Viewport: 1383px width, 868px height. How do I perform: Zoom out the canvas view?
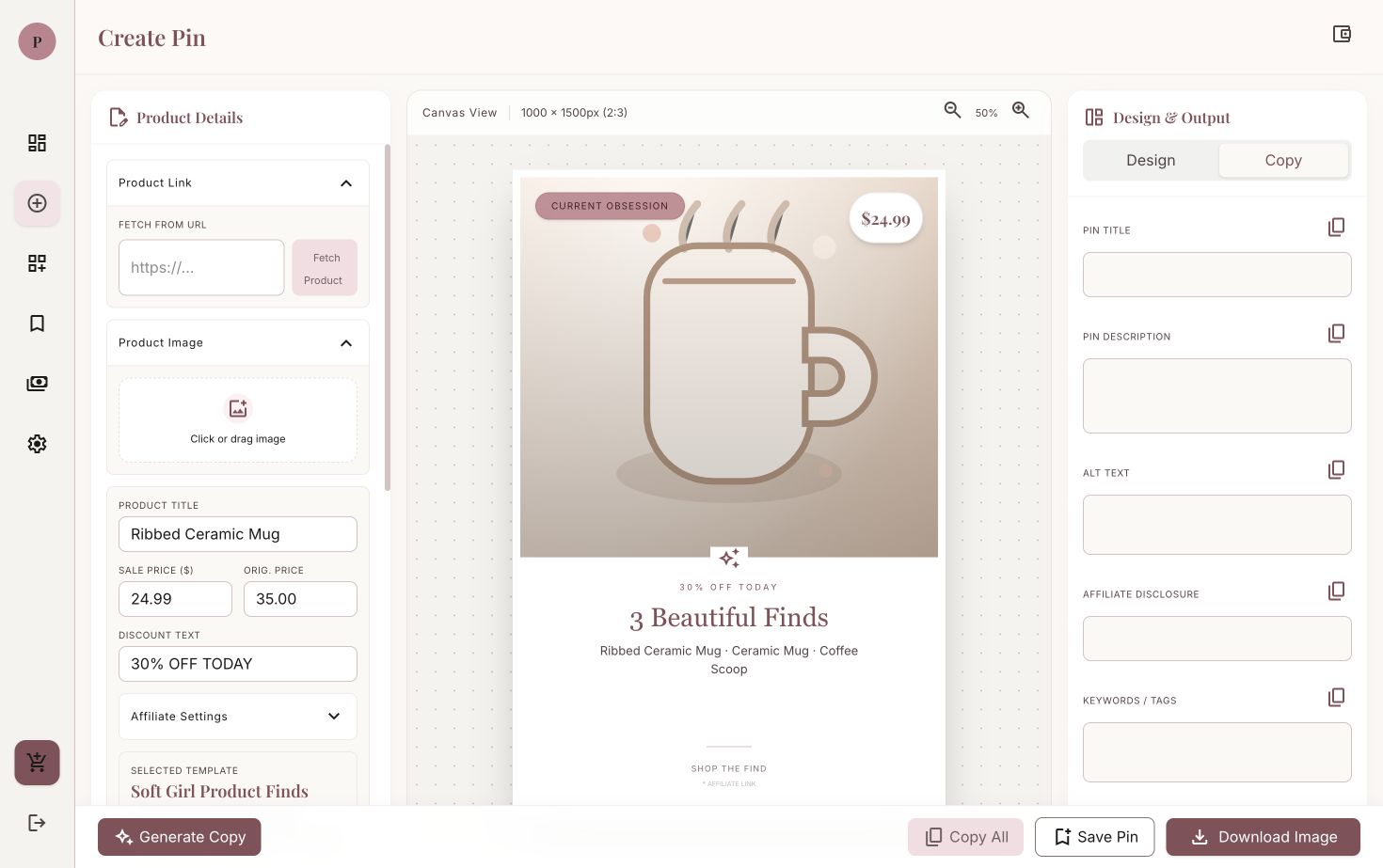(952, 111)
